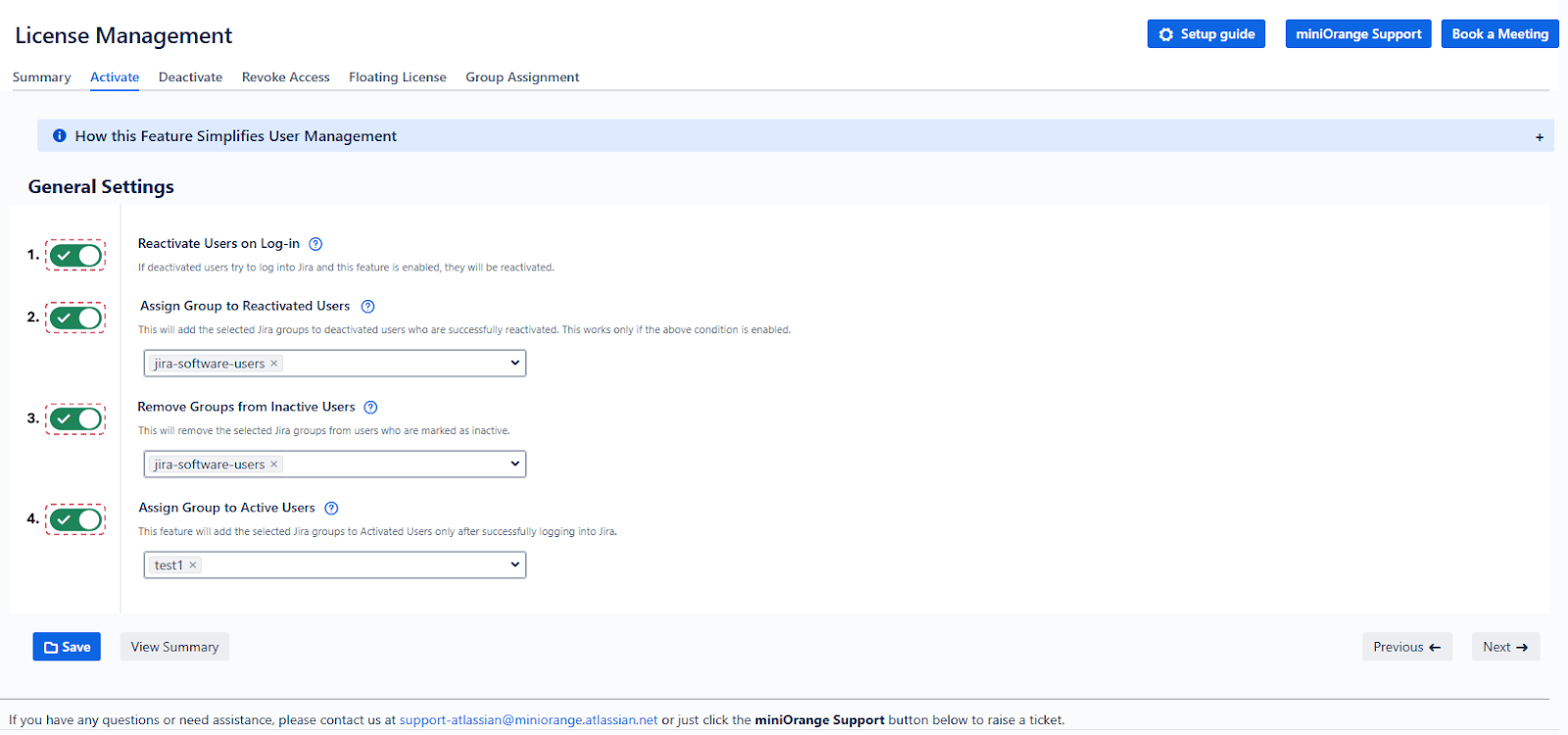Click help icon beside Reactivate Users on Log-in
The height and width of the screenshot is (735, 1568).
(x=316, y=244)
